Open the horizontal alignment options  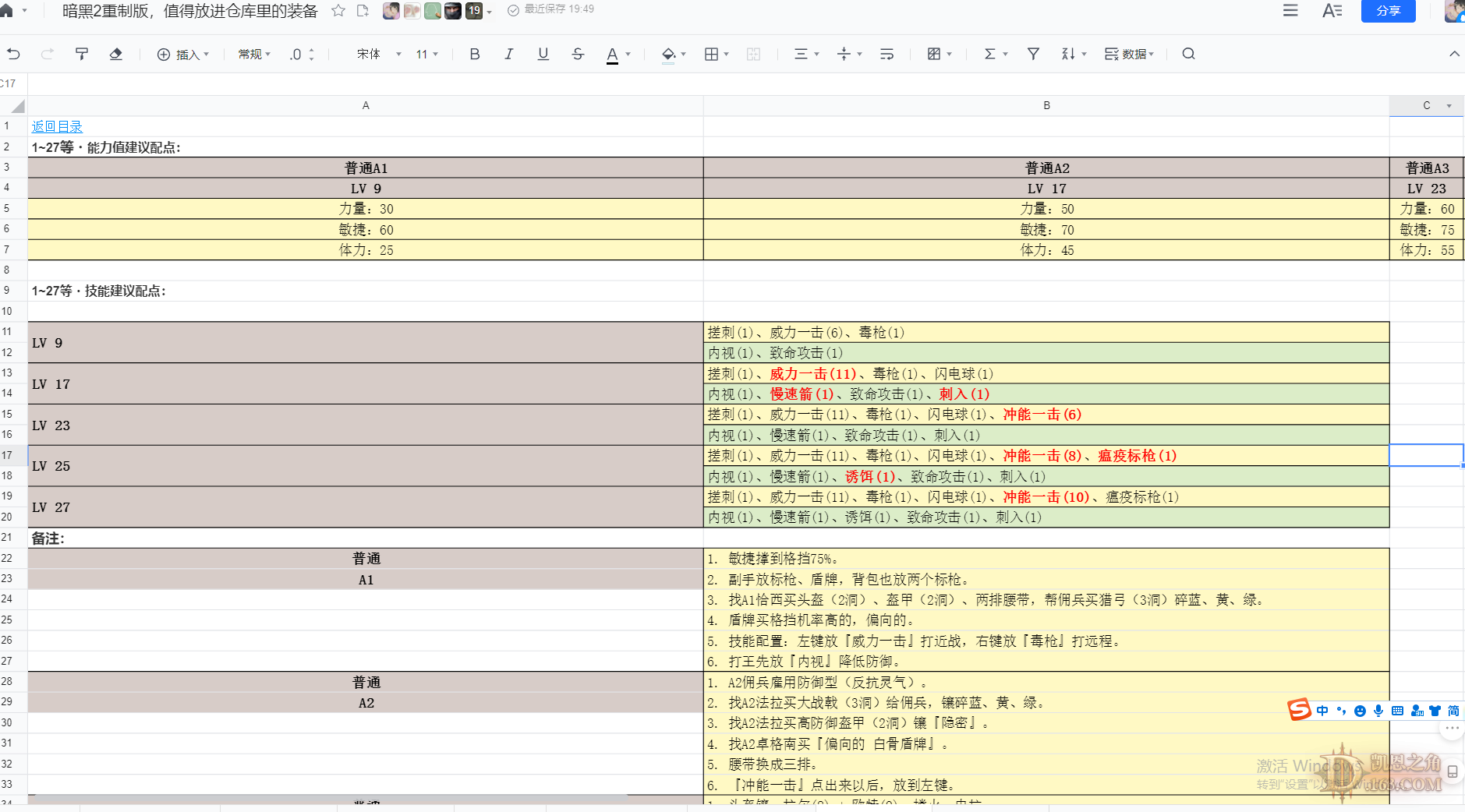click(x=806, y=54)
